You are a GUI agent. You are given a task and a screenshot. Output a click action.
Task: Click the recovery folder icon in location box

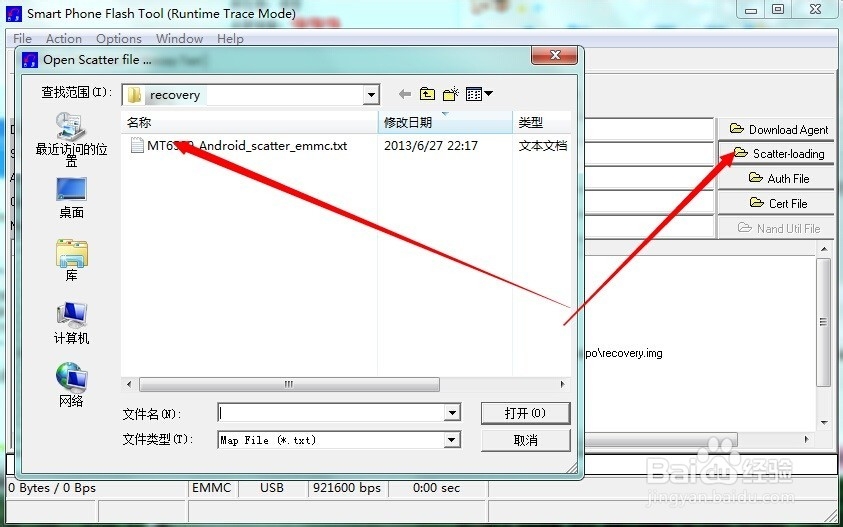point(134,95)
